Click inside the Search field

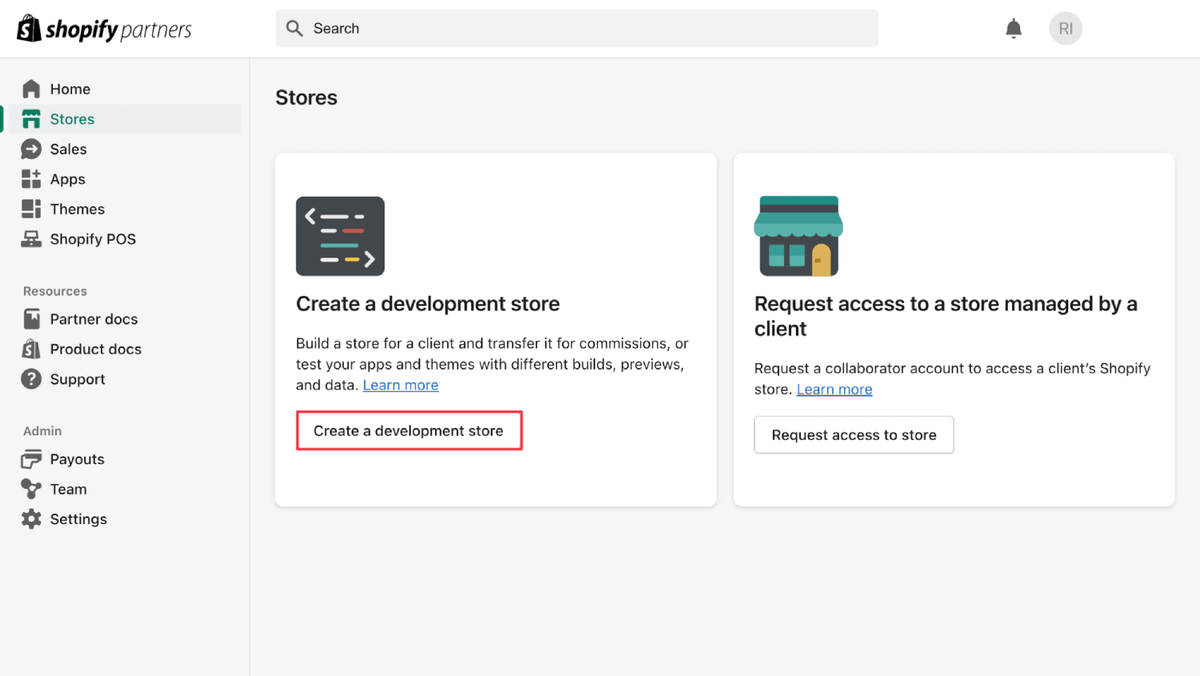click(577, 28)
